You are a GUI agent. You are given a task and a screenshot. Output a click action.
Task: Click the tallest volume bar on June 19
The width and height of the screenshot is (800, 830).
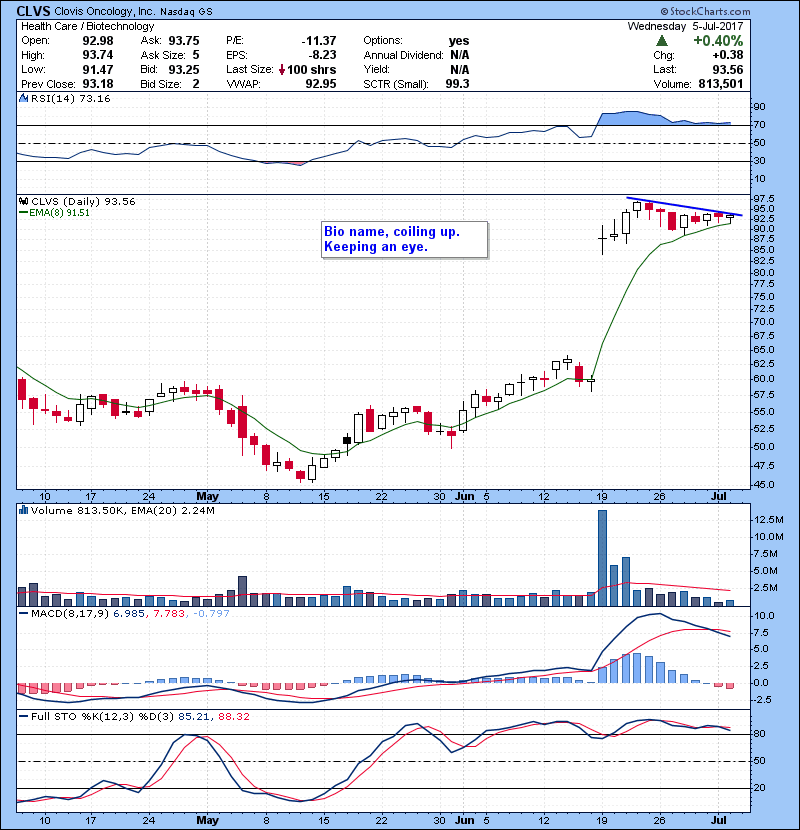(x=603, y=558)
